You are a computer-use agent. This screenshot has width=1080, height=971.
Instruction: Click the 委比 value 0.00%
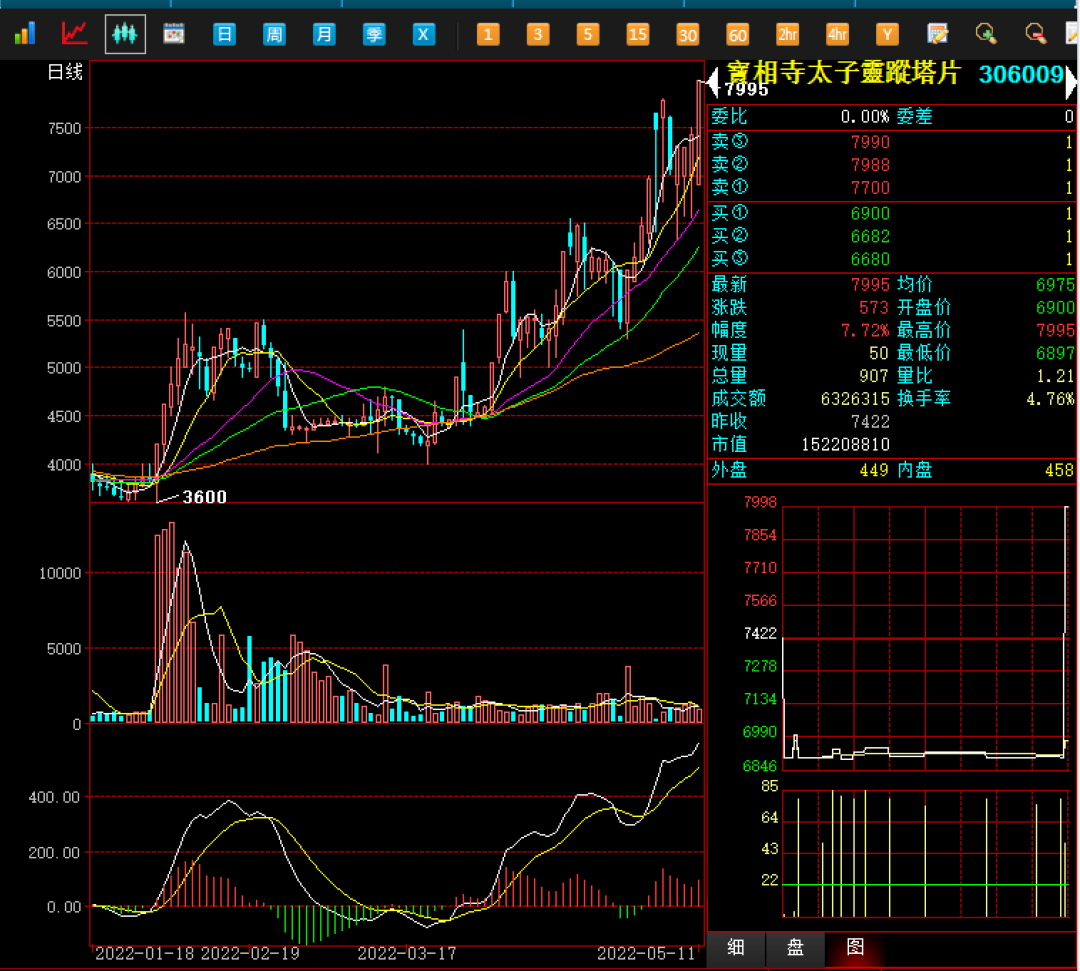pos(864,116)
